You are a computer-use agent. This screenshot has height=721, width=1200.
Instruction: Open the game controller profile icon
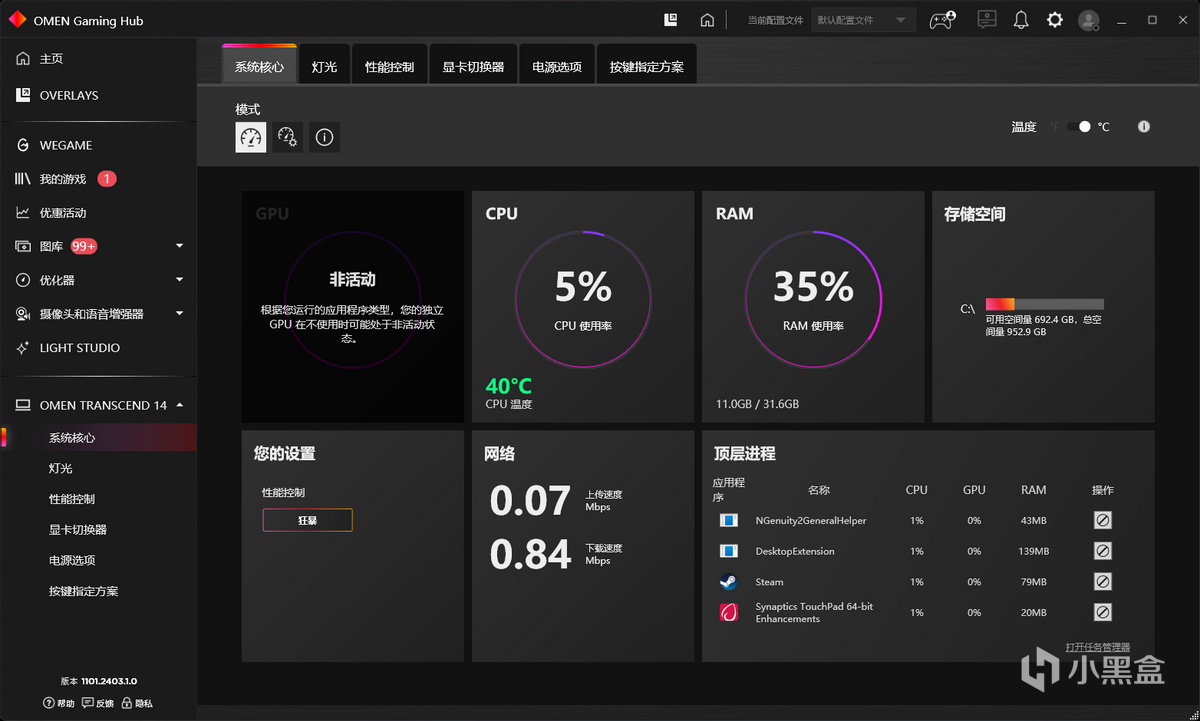click(x=942, y=20)
